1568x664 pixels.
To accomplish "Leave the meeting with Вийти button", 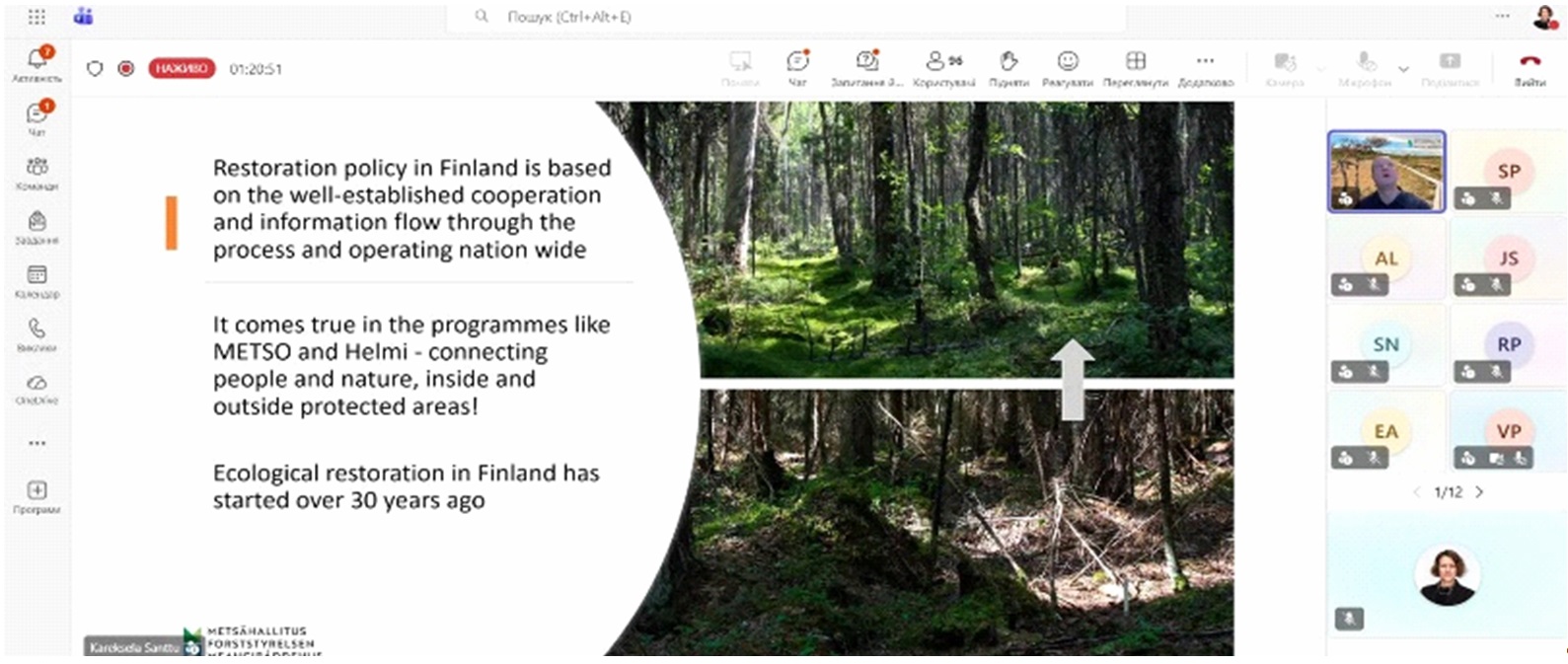I will coord(1531,68).
